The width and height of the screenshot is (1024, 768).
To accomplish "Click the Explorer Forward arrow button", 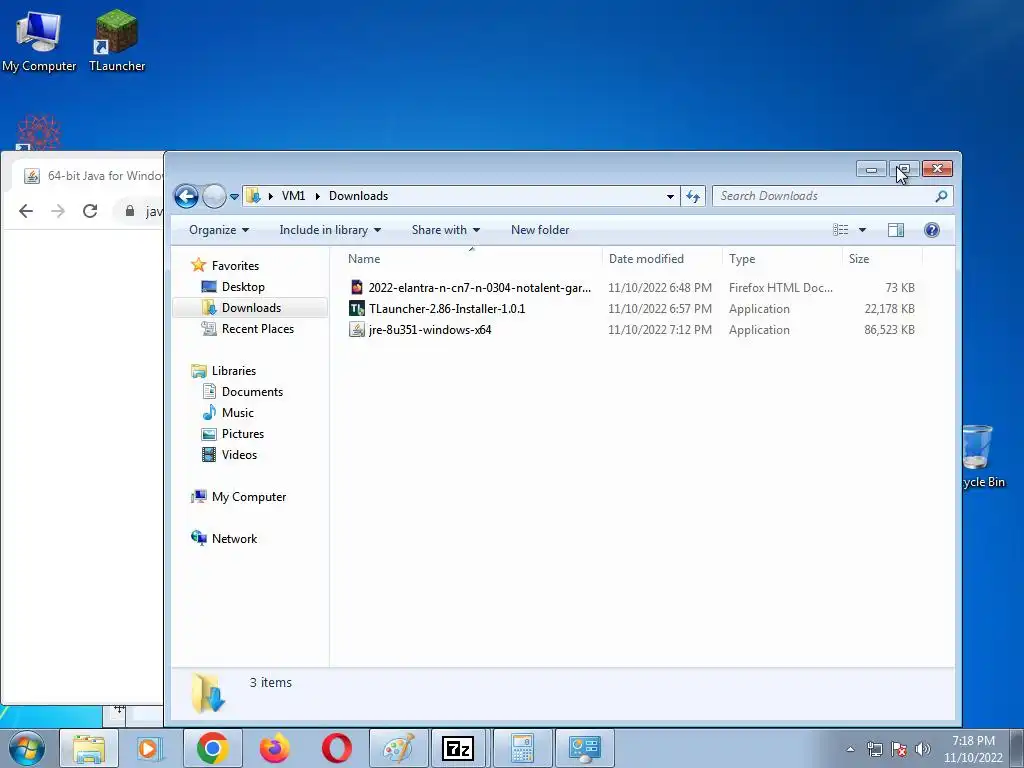I will coord(214,196).
